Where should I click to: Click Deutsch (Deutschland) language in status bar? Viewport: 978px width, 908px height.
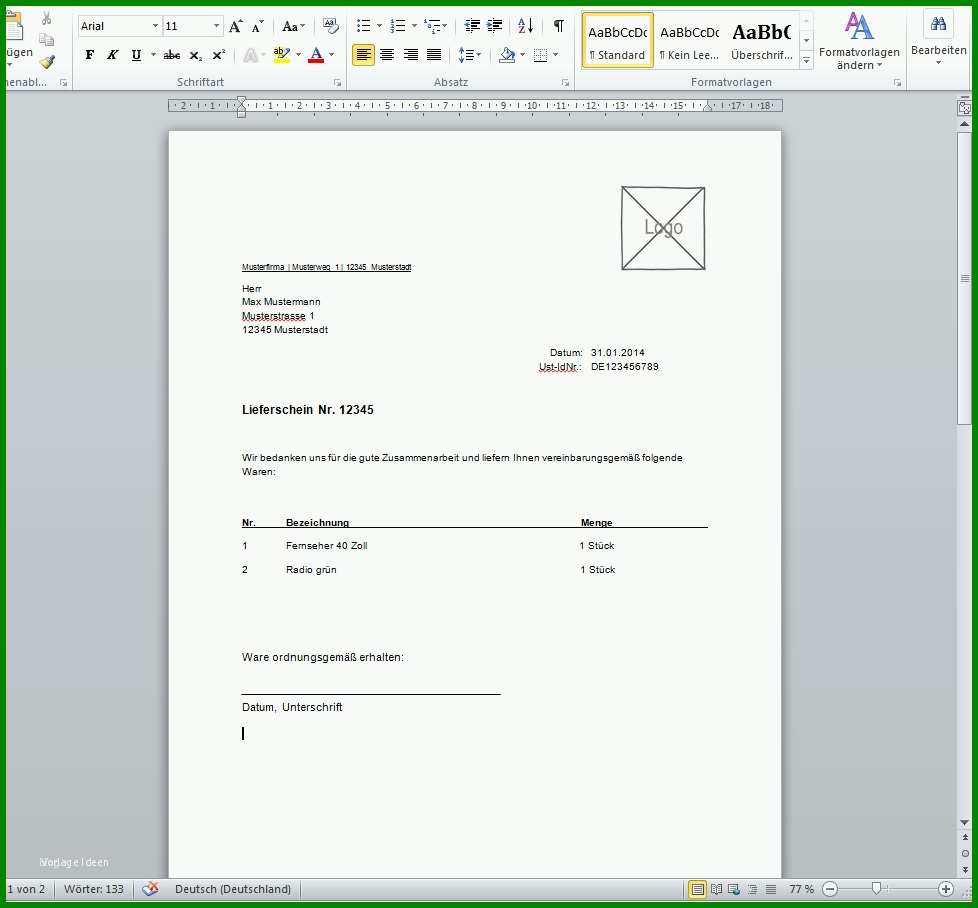[x=233, y=889]
